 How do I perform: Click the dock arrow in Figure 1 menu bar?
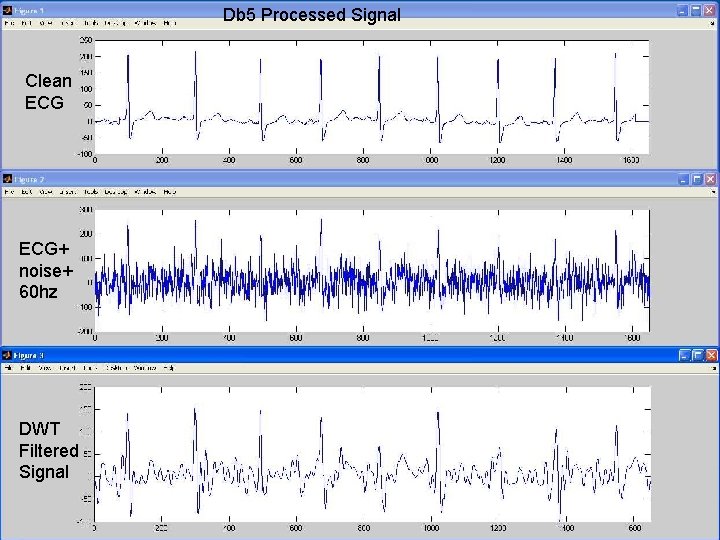pos(712,23)
